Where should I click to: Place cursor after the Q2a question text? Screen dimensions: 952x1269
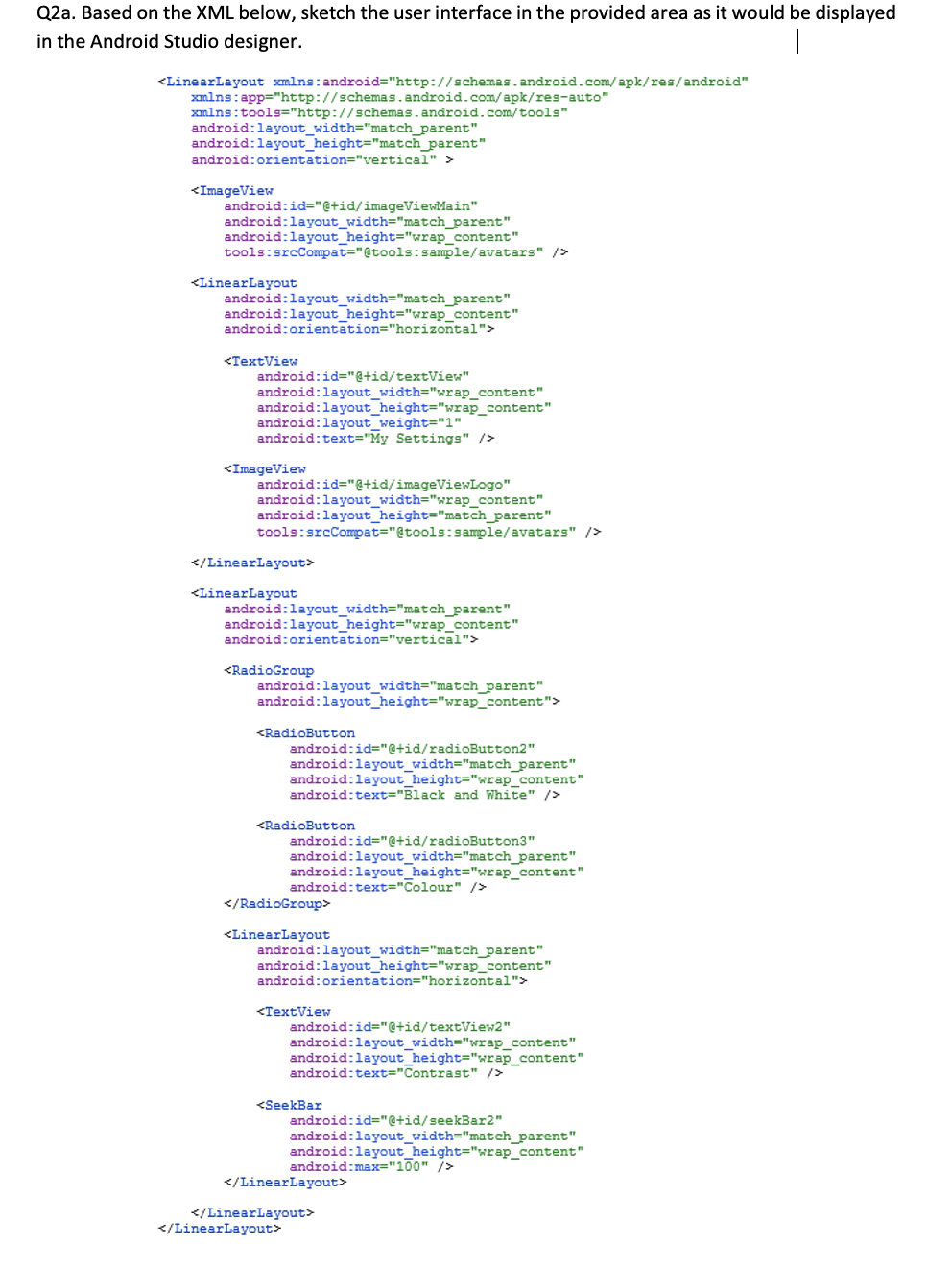click(x=800, y=40)
